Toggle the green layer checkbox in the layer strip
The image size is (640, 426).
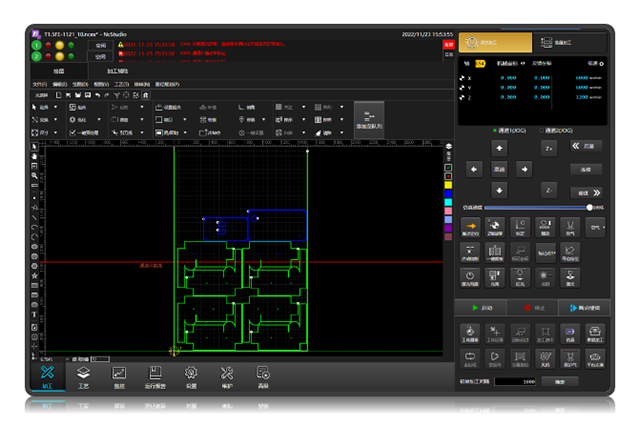(449, 168)
